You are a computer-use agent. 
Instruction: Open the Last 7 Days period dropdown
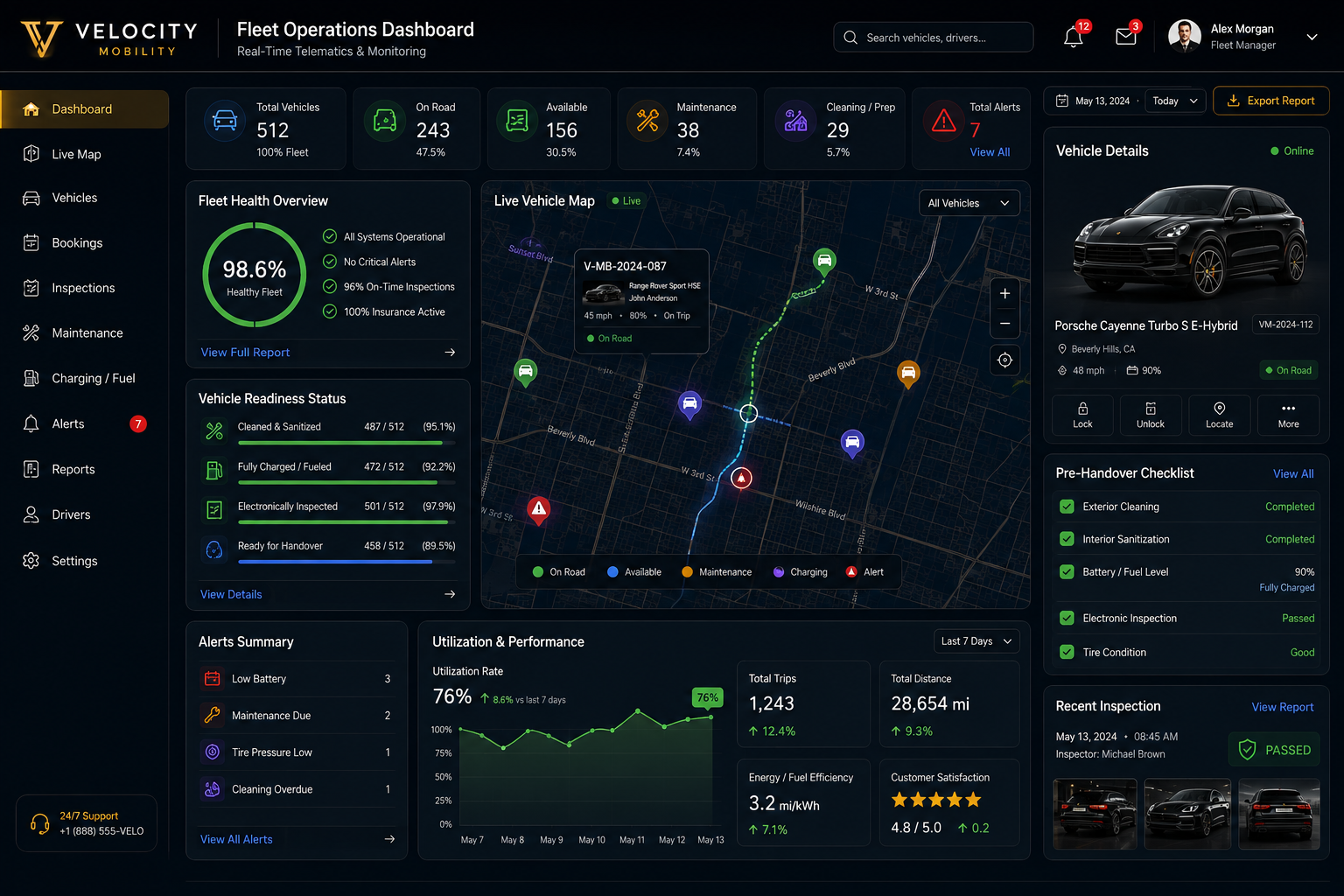[x=976, y=641]
